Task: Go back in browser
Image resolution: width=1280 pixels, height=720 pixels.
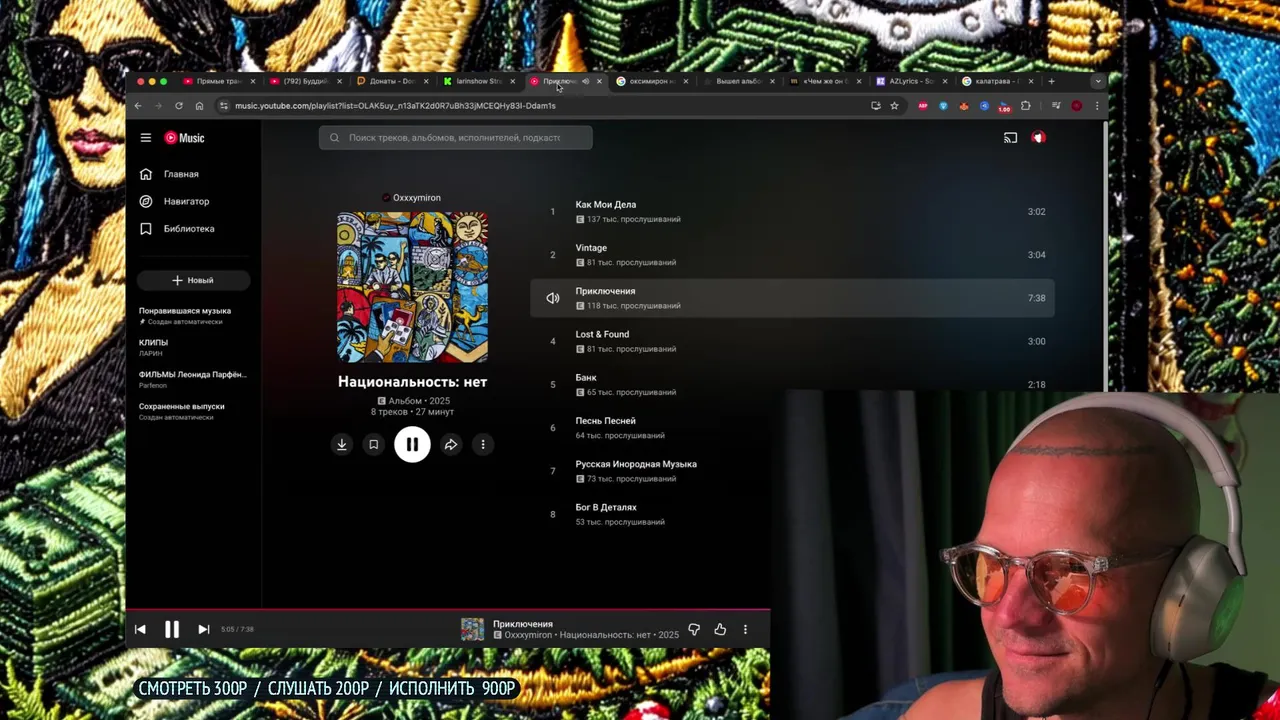Action: coord(138,106)
